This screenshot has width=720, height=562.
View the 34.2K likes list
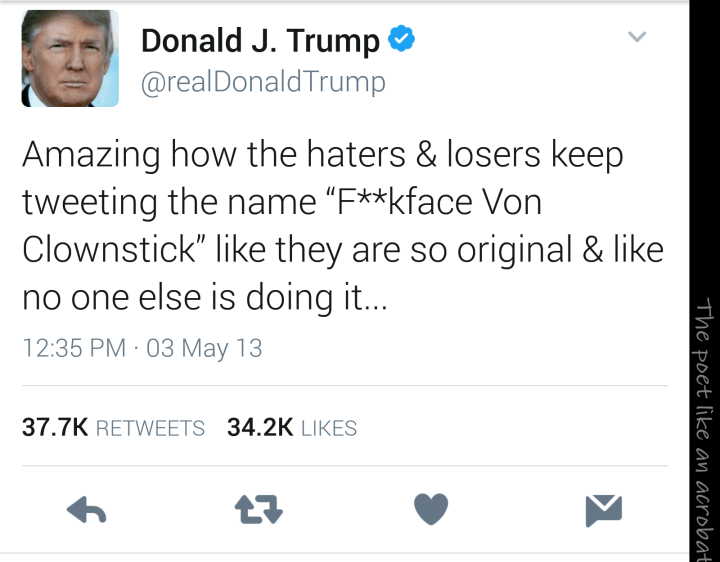click(x=291, y=428)
